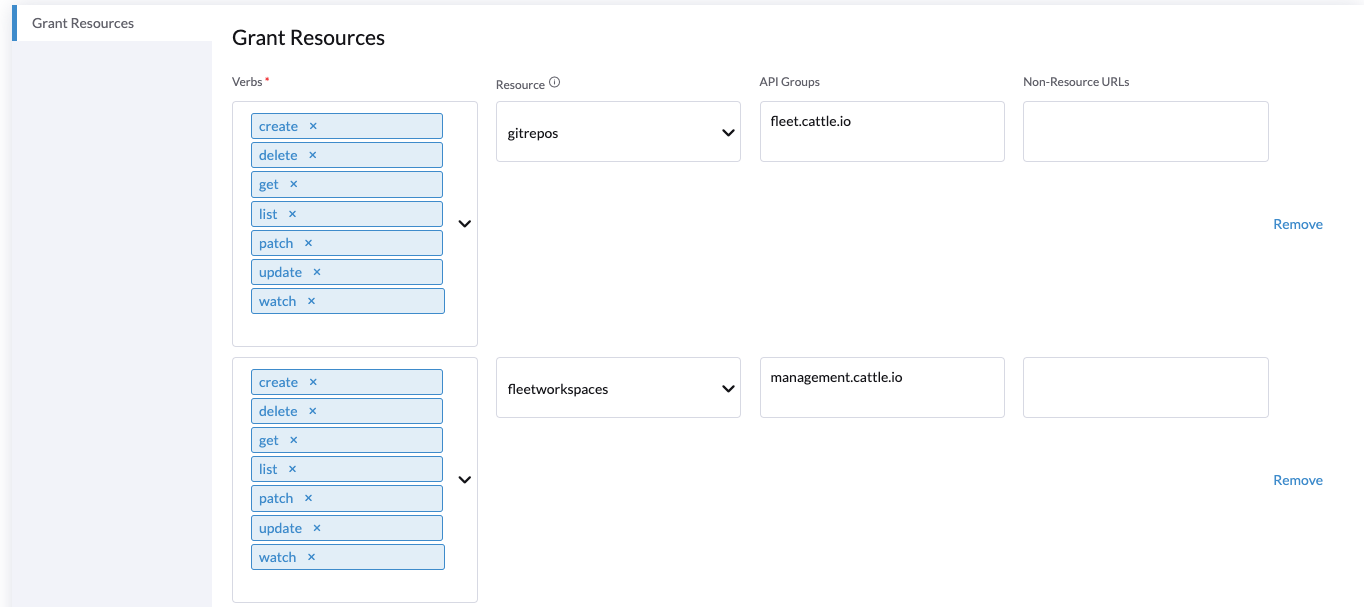
Task: Remove the first gitrepos rule
Action: pos(1297,224)
